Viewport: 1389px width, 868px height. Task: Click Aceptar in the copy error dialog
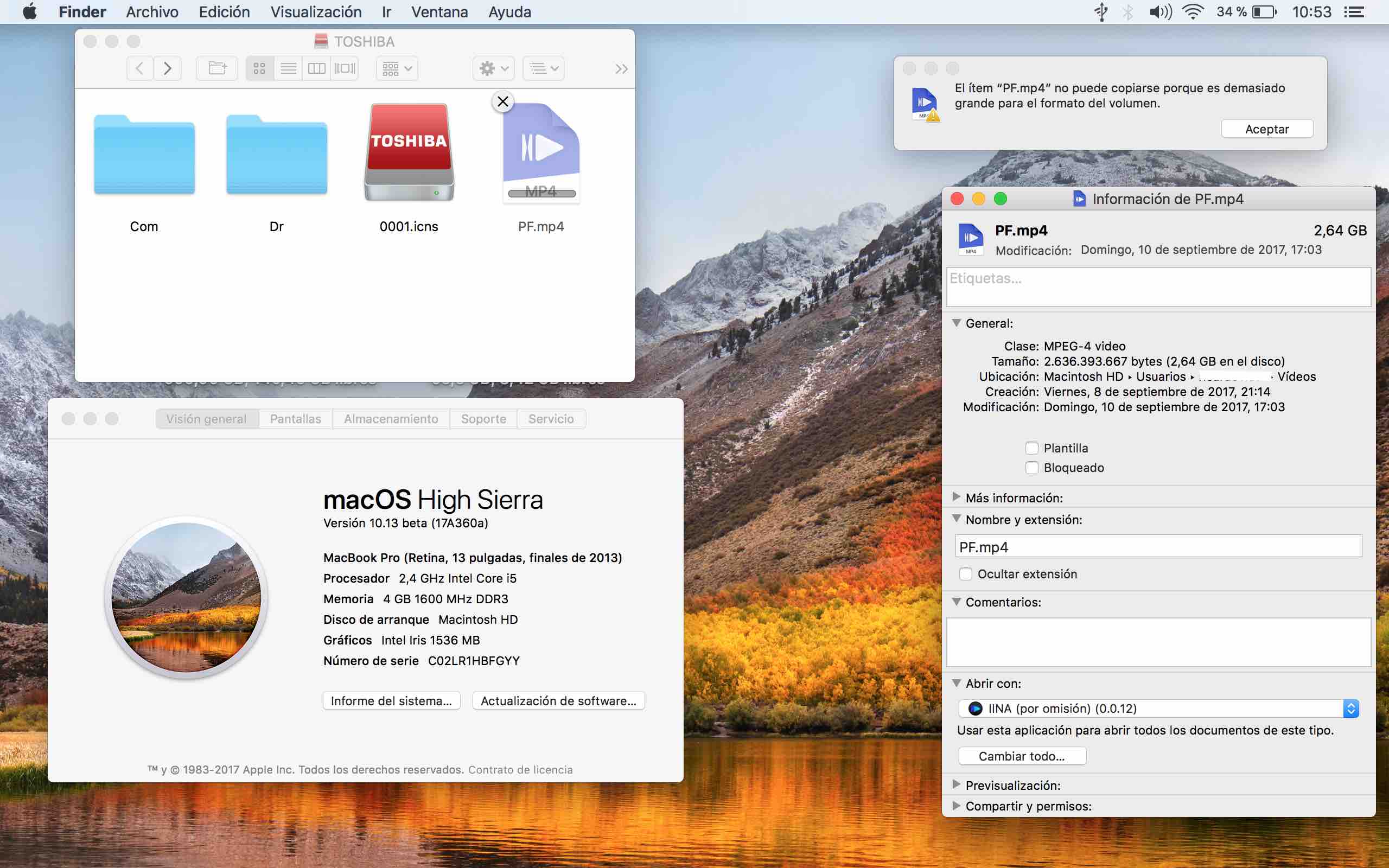pos(1267,129)
